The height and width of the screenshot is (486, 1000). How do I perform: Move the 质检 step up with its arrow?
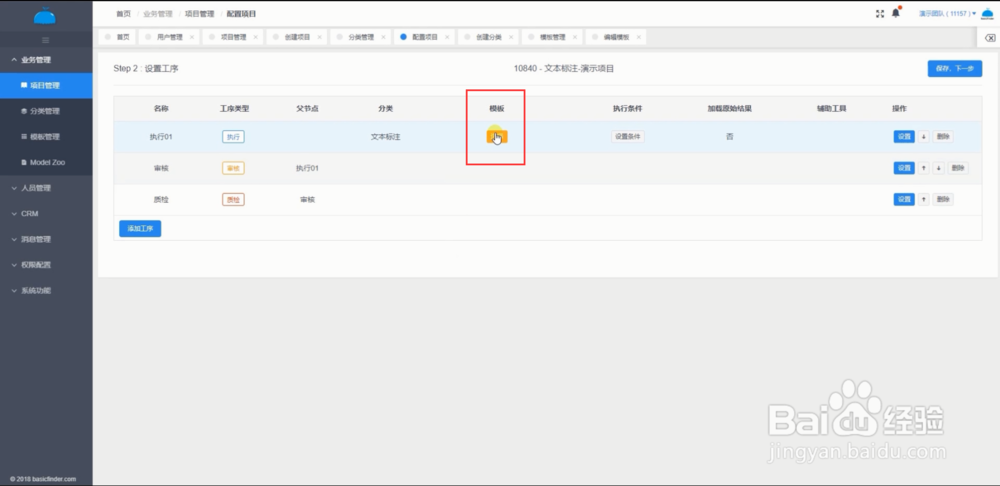(924, 200)
